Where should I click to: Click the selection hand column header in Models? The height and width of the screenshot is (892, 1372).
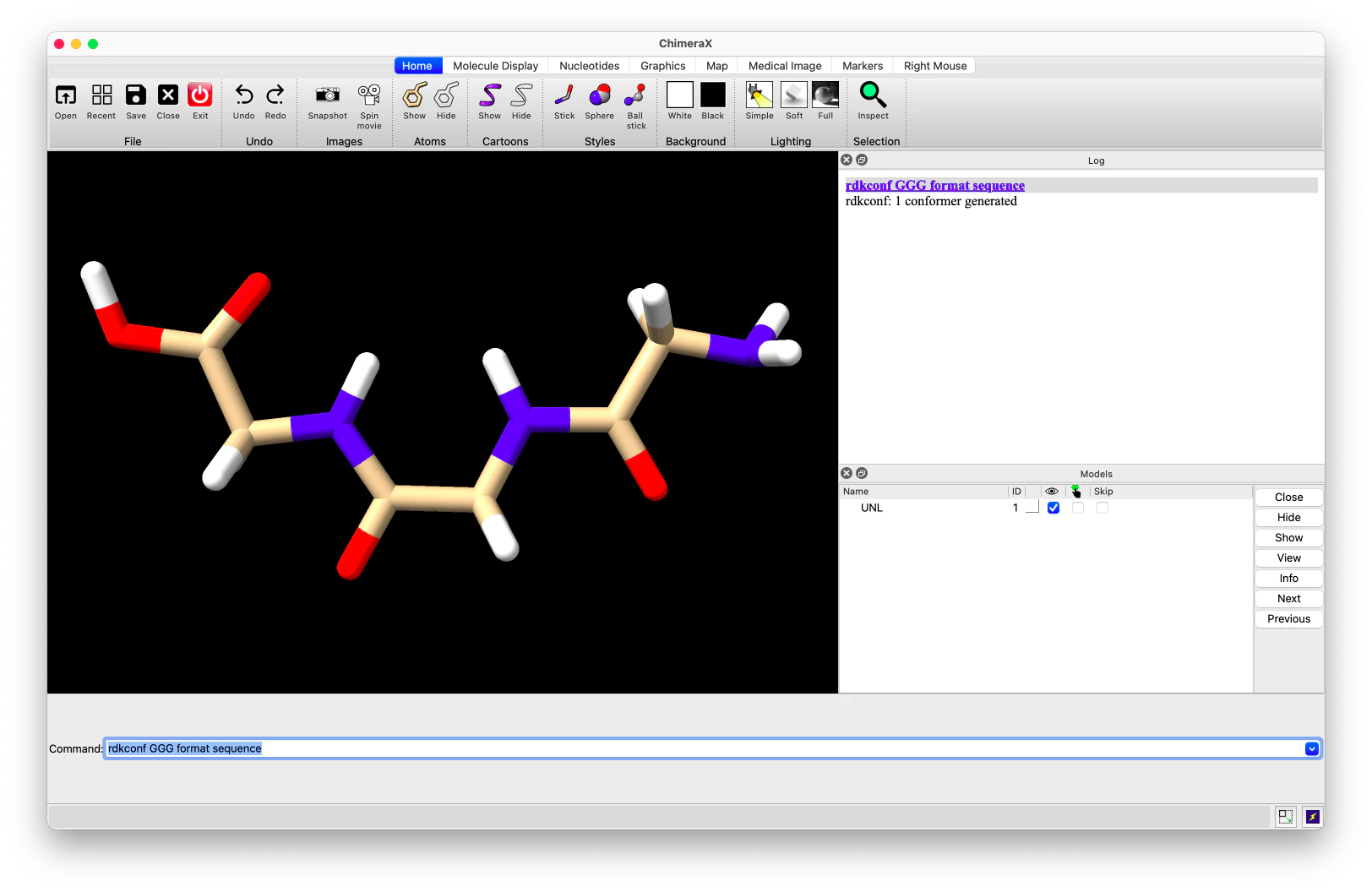1075,492
